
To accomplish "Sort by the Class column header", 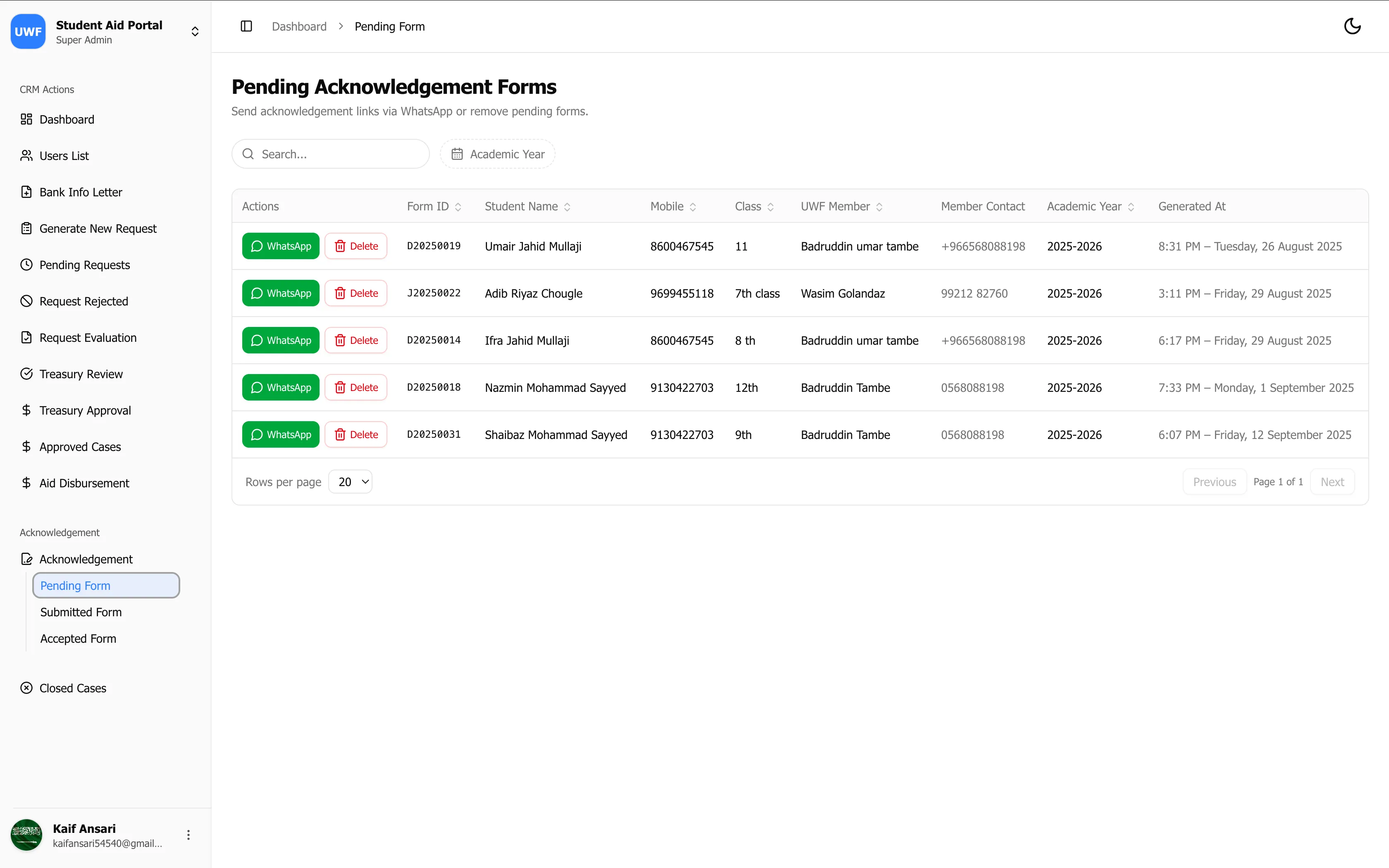I will pyautogui.click(x=754, y=207).
